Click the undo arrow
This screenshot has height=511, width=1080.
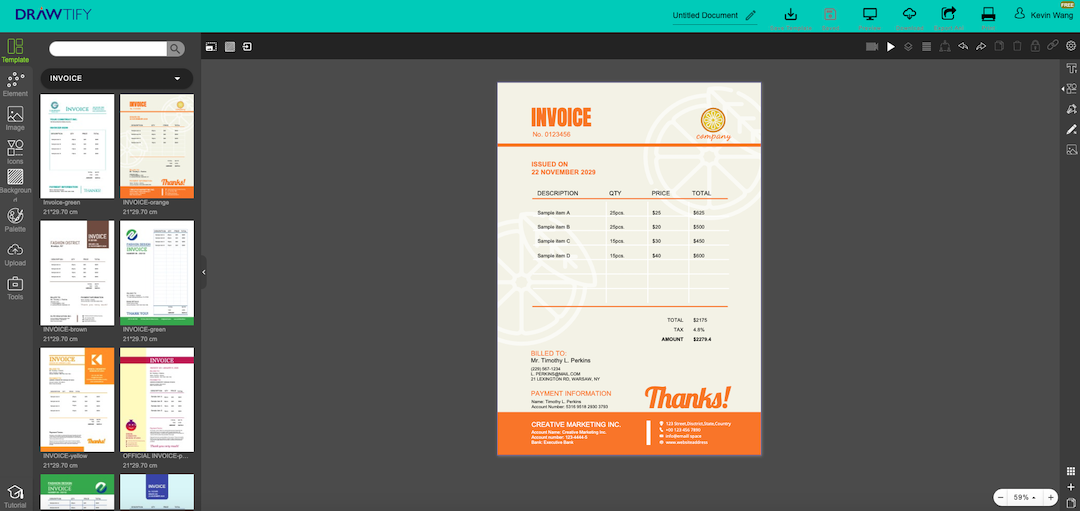(x=963, y=46)
